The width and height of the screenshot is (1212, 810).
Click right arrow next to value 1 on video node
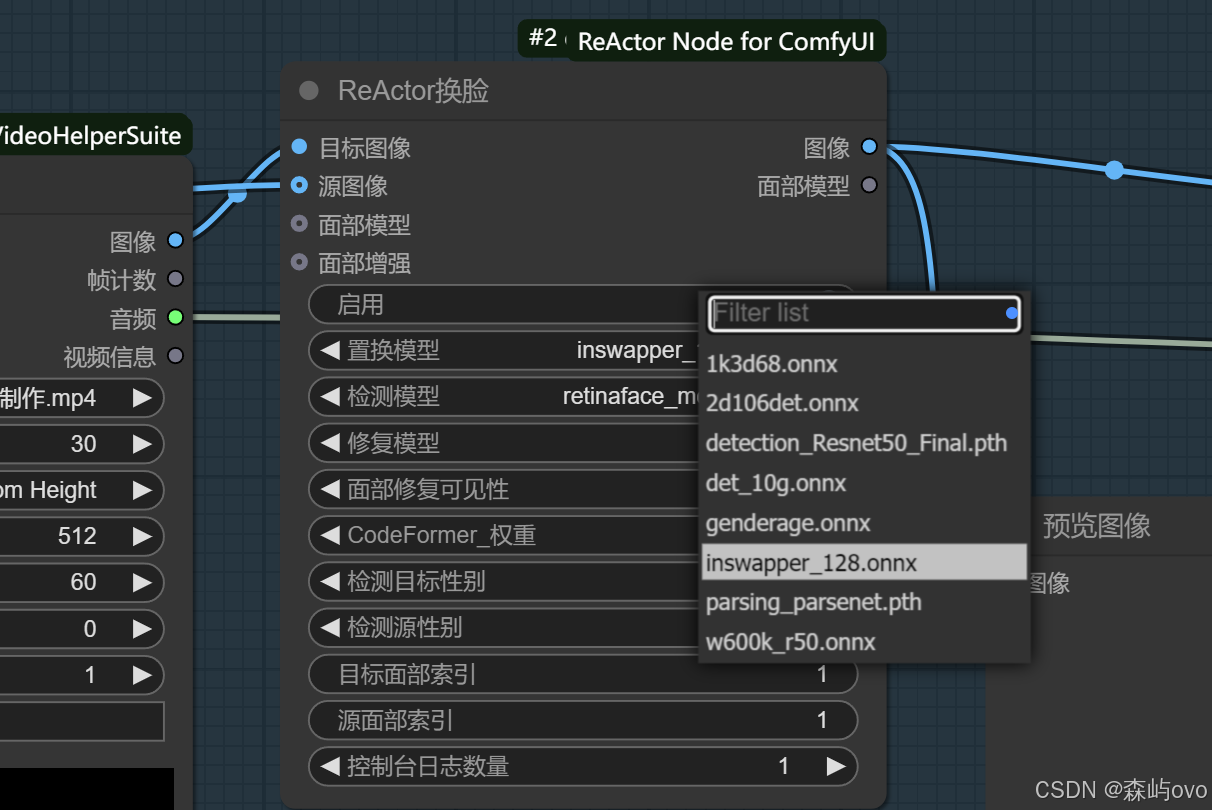point(142,675)
